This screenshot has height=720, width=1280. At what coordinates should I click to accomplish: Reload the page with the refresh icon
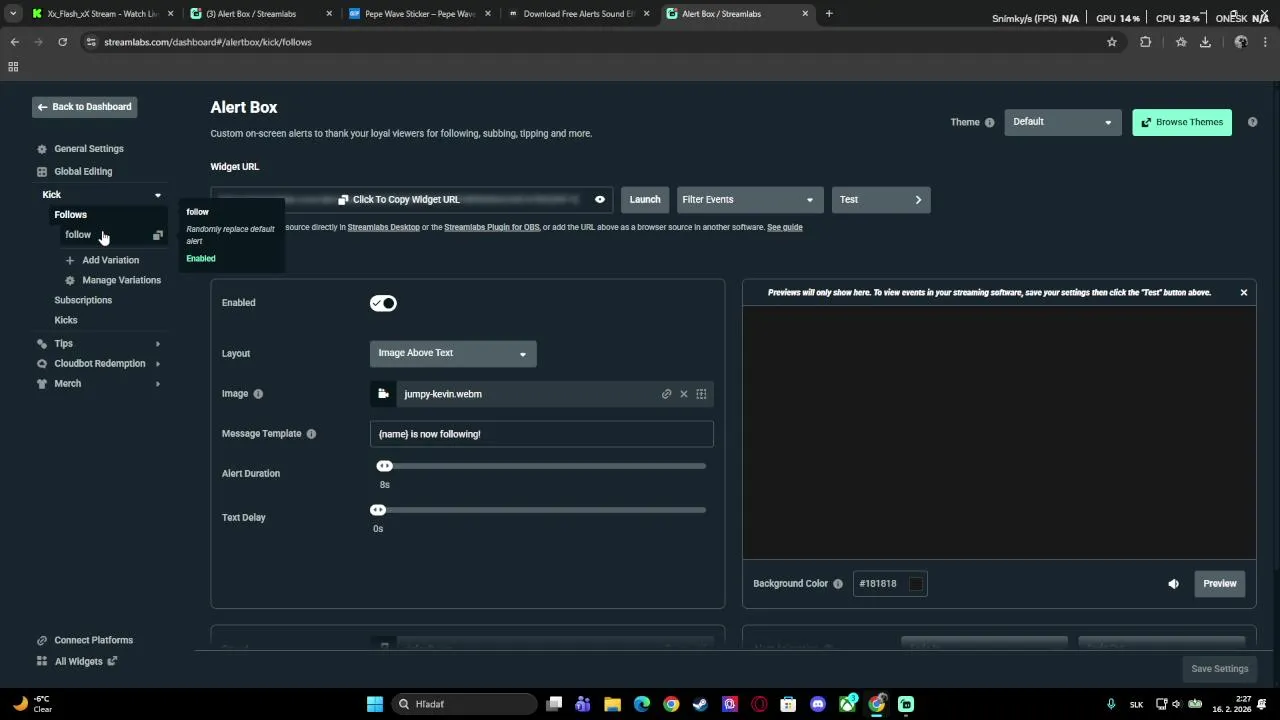[x=62, y=42]
